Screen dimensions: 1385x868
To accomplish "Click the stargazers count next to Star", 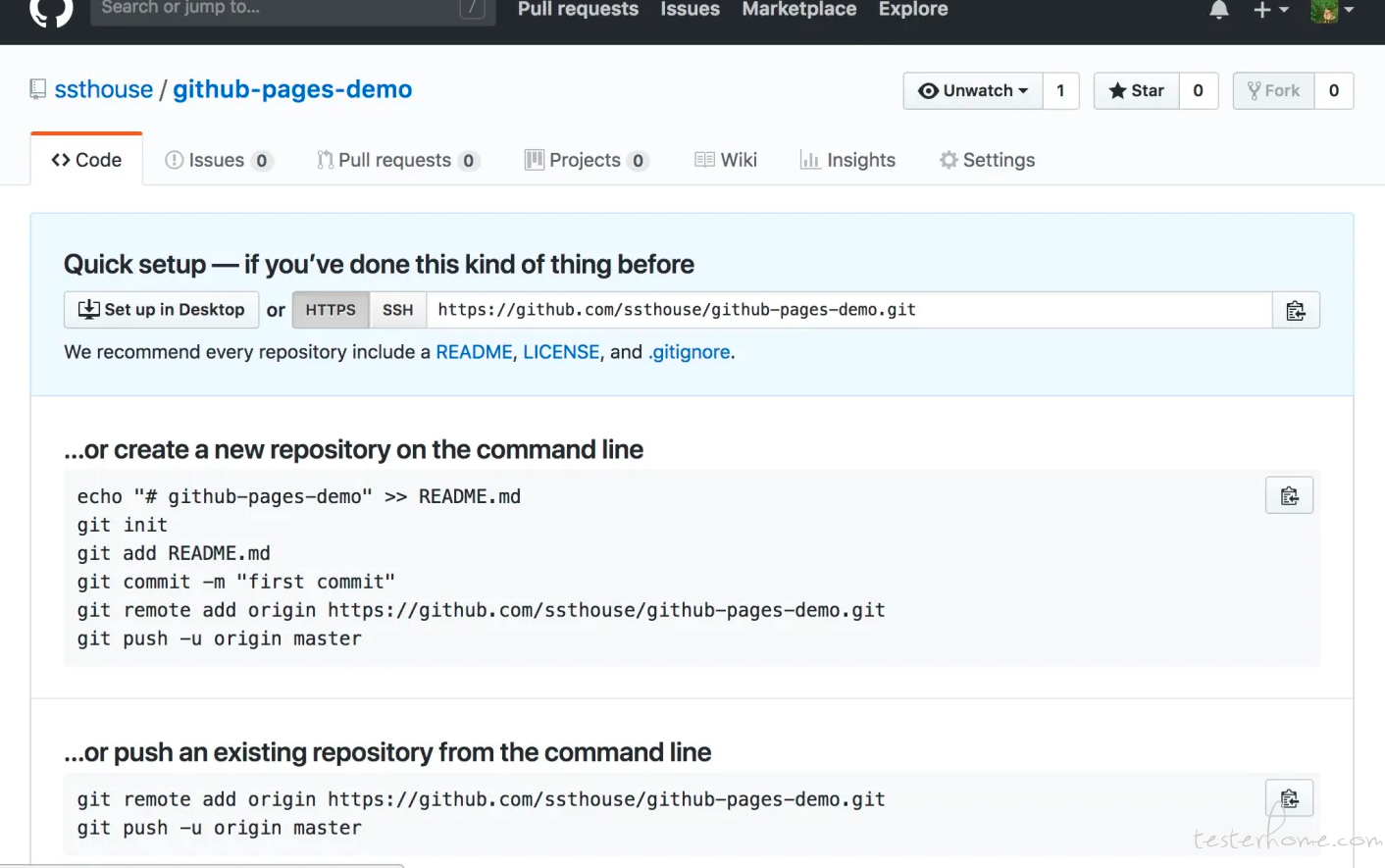I will coord(1198,91).
